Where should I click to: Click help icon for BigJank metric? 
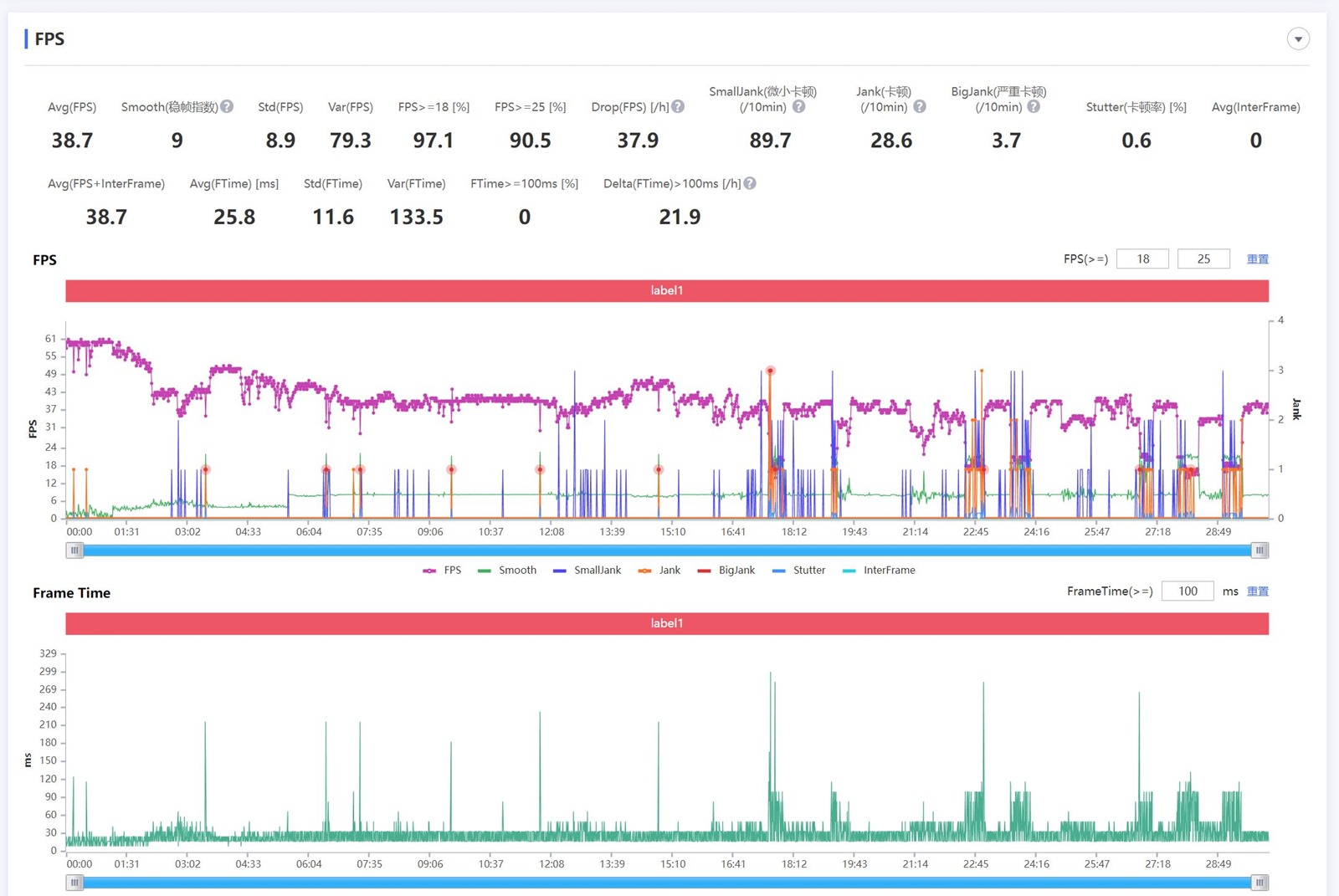(x=1034, y=107)
